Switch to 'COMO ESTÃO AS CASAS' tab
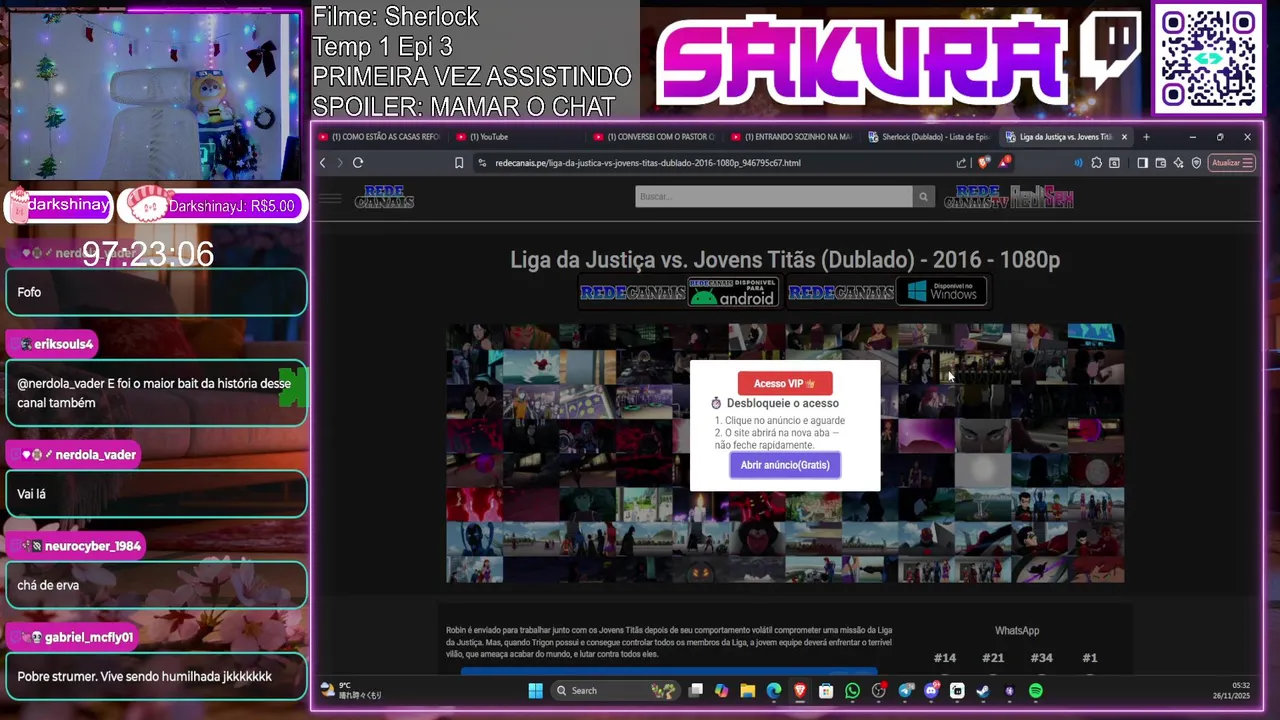 (379, 137)
